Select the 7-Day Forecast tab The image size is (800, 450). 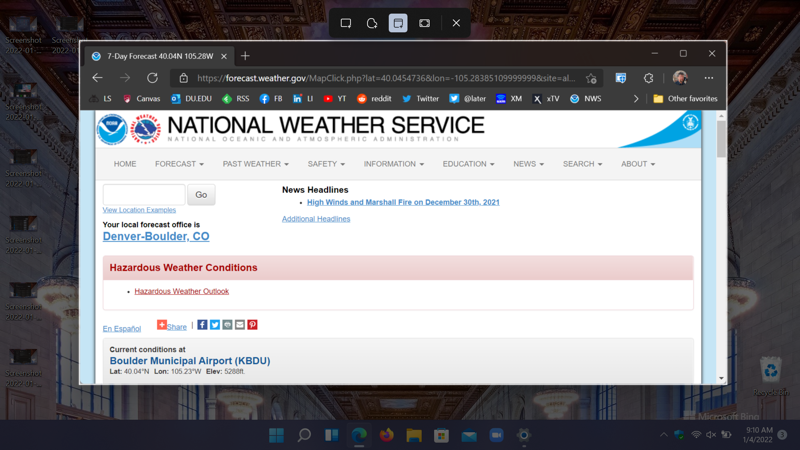tap(159, 56)
